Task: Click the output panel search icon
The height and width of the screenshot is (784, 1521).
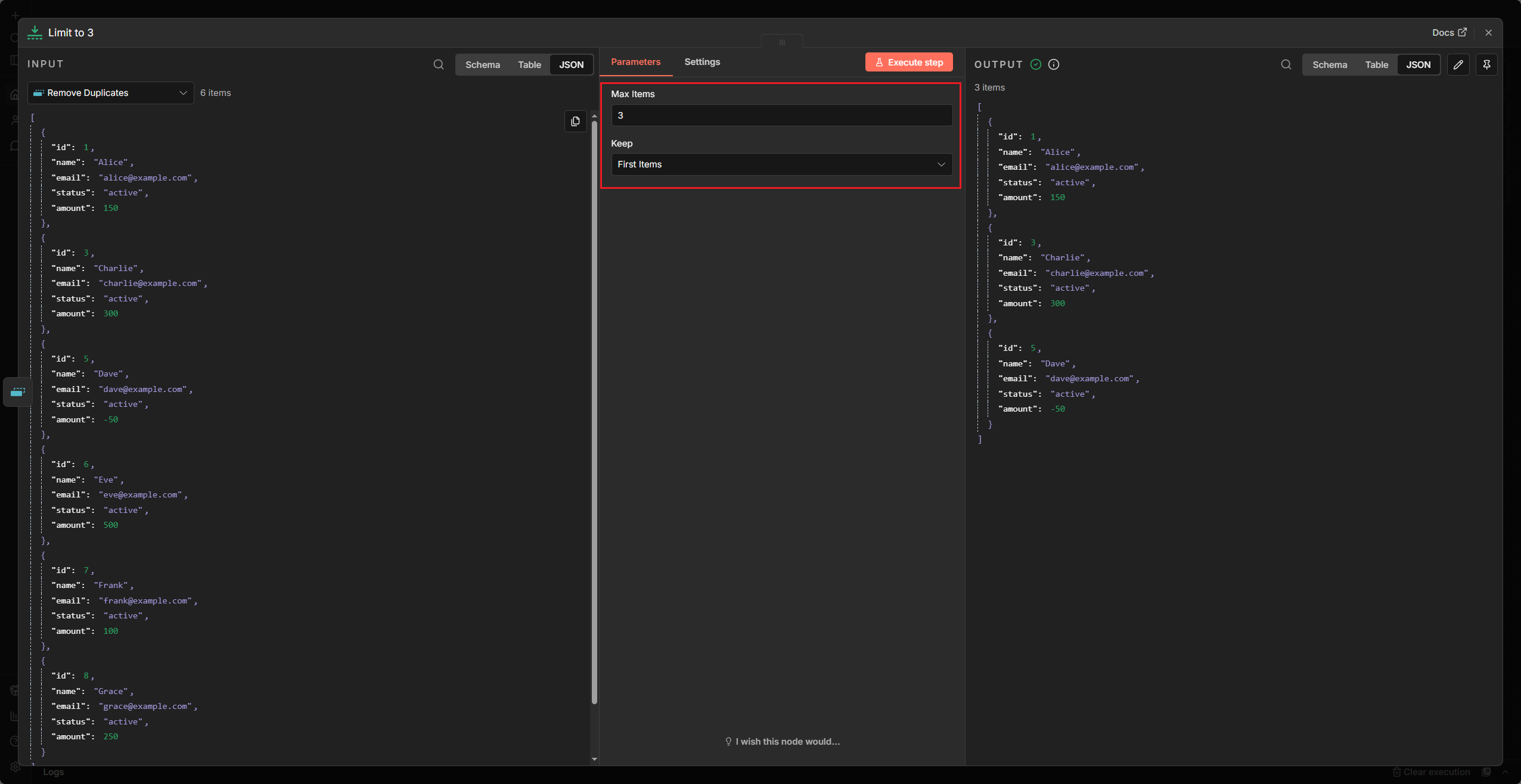Action: point(1286,64)
